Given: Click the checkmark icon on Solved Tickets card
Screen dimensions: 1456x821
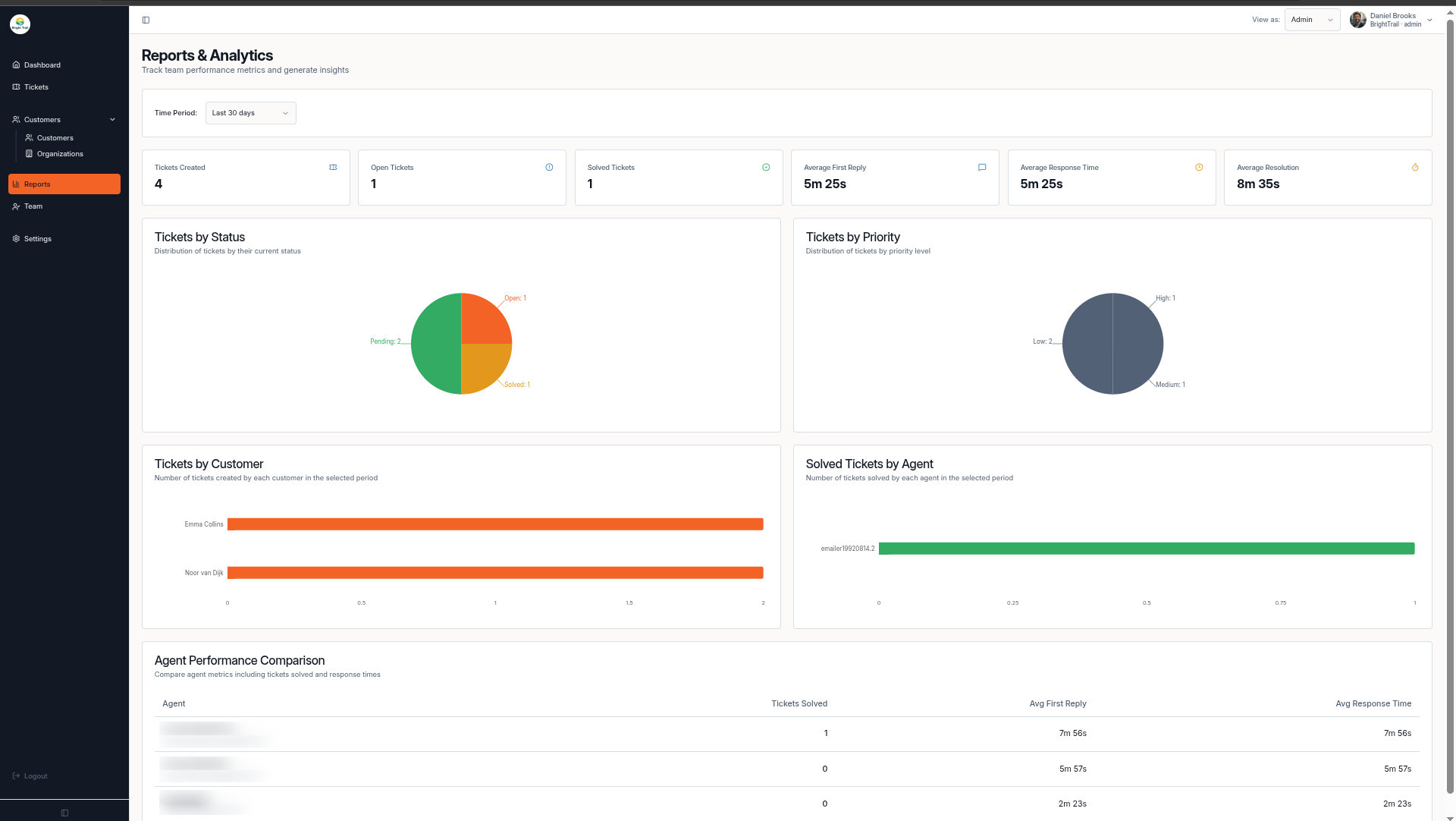Looking at the screenshot, I should click(x=766, y=168).
